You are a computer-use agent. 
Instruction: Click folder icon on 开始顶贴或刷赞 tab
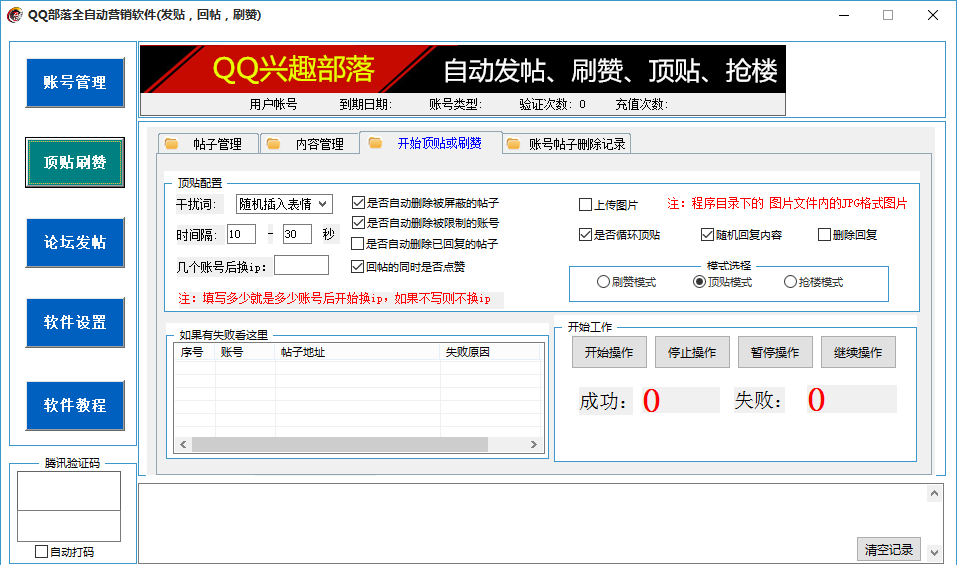[x=375, y=142]
